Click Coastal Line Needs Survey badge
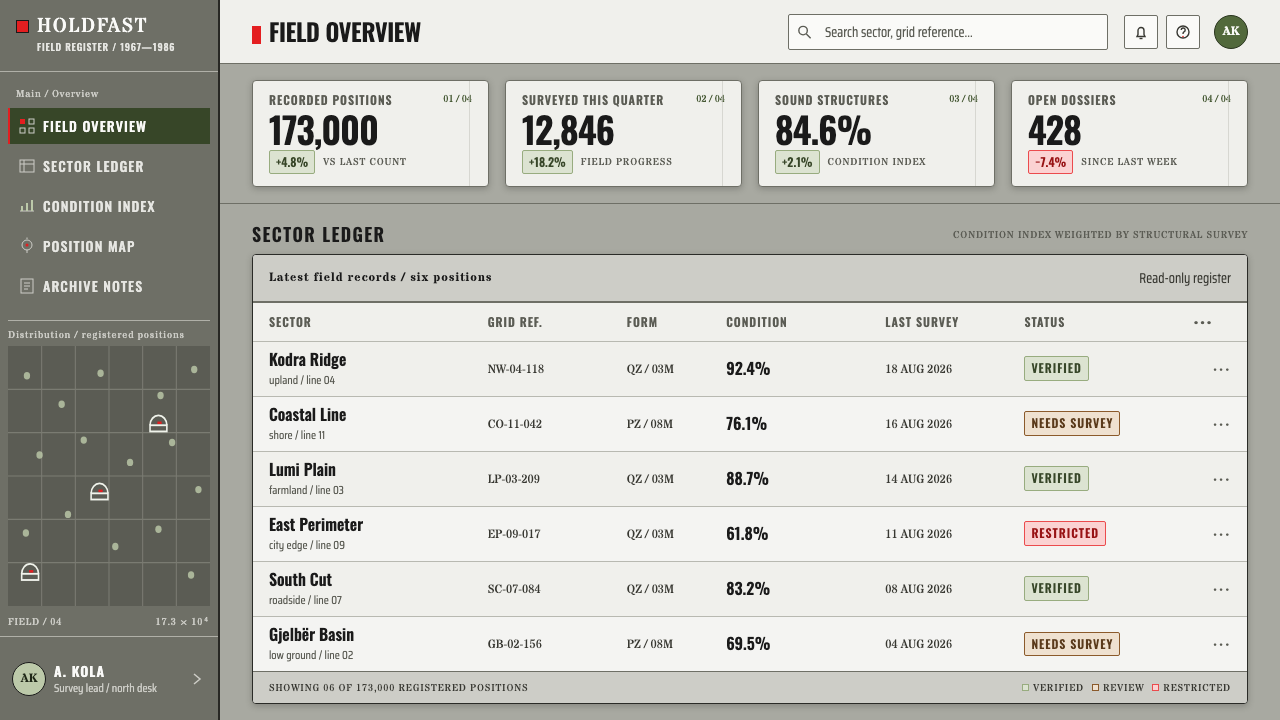 pos(1072,424)
